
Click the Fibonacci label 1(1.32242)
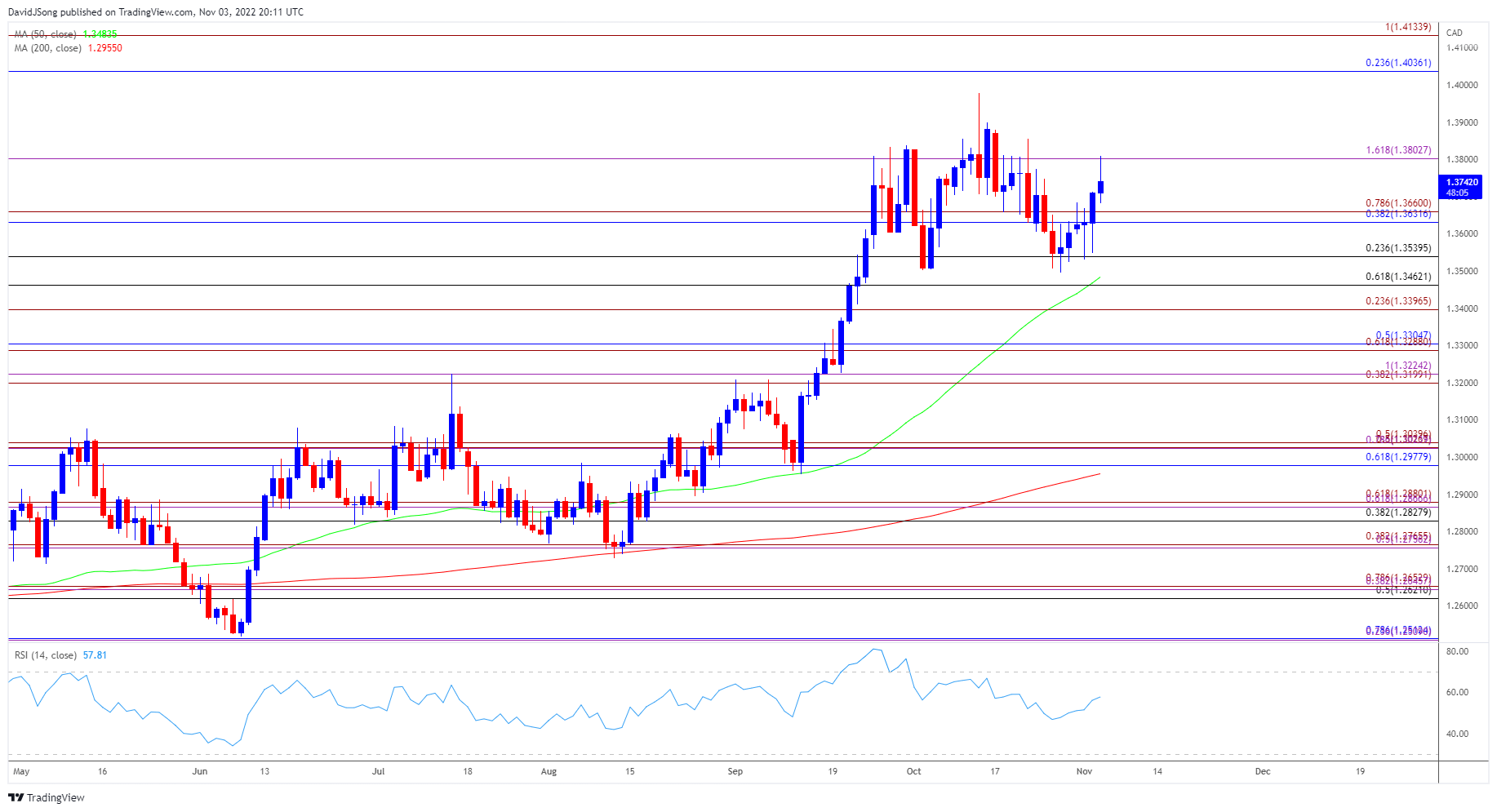pyautogui.click(x=1408, y=366)
